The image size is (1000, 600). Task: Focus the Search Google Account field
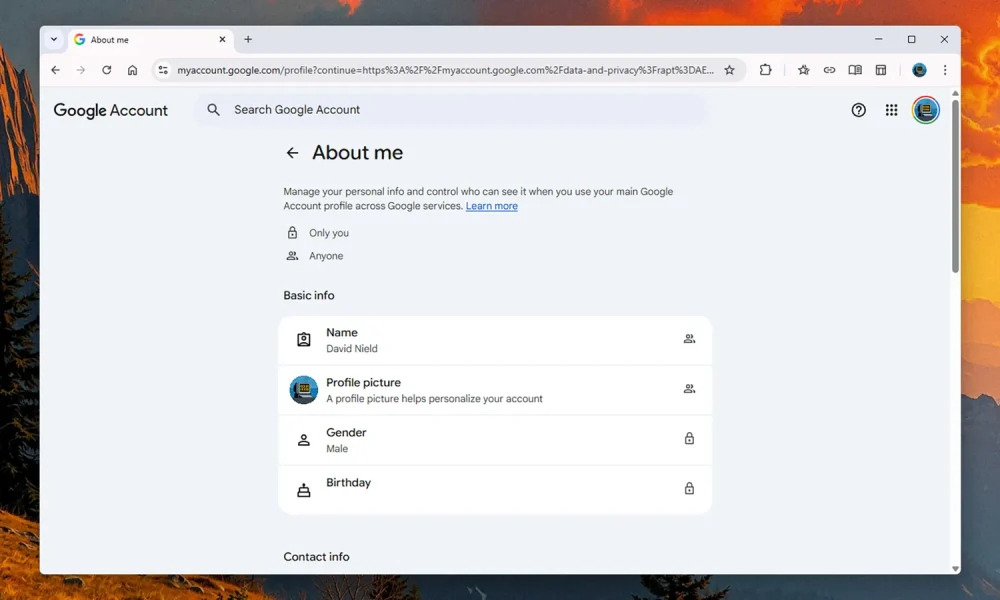(450, 110)
